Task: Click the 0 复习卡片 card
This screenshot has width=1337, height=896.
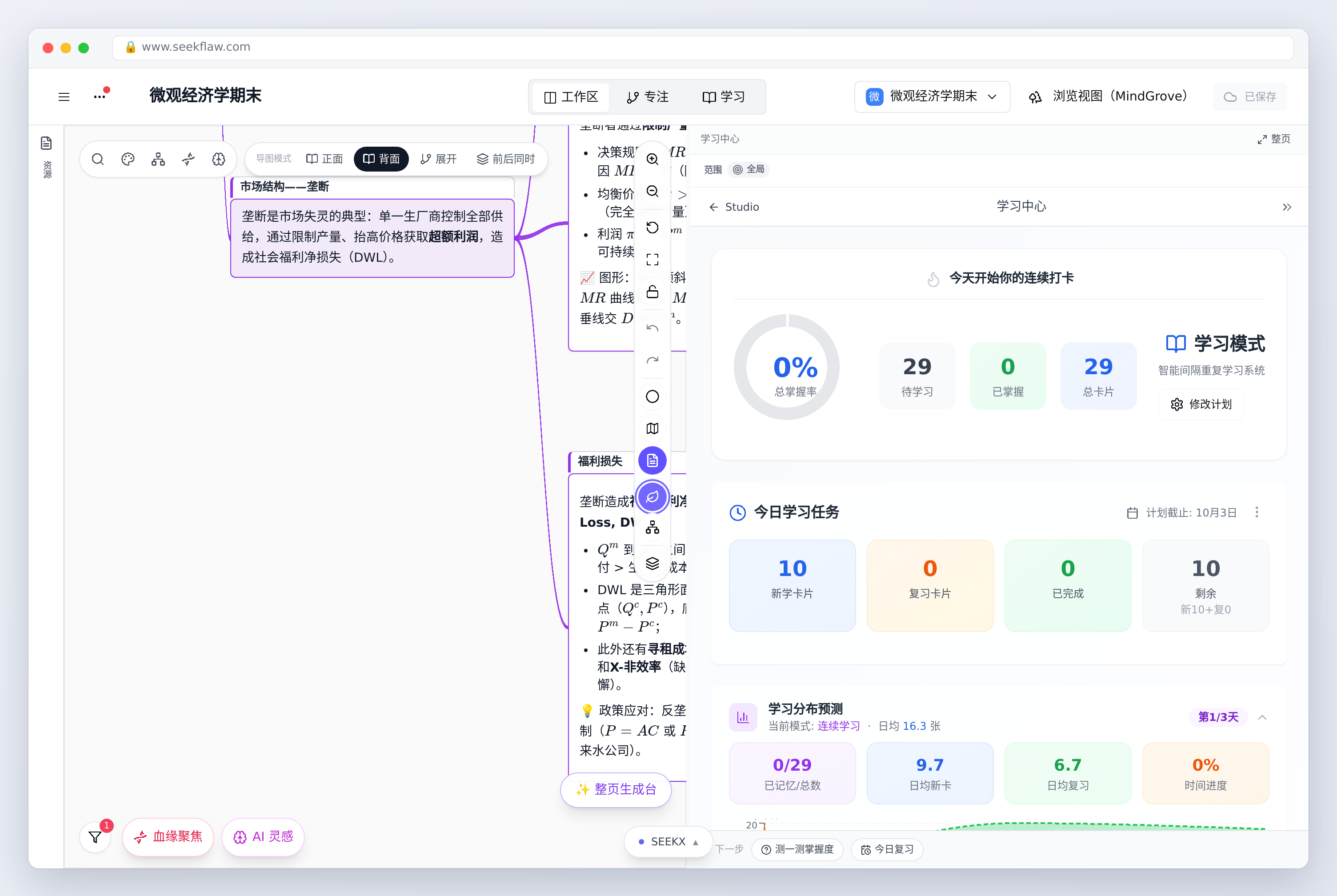Action: tap(930, 586)
